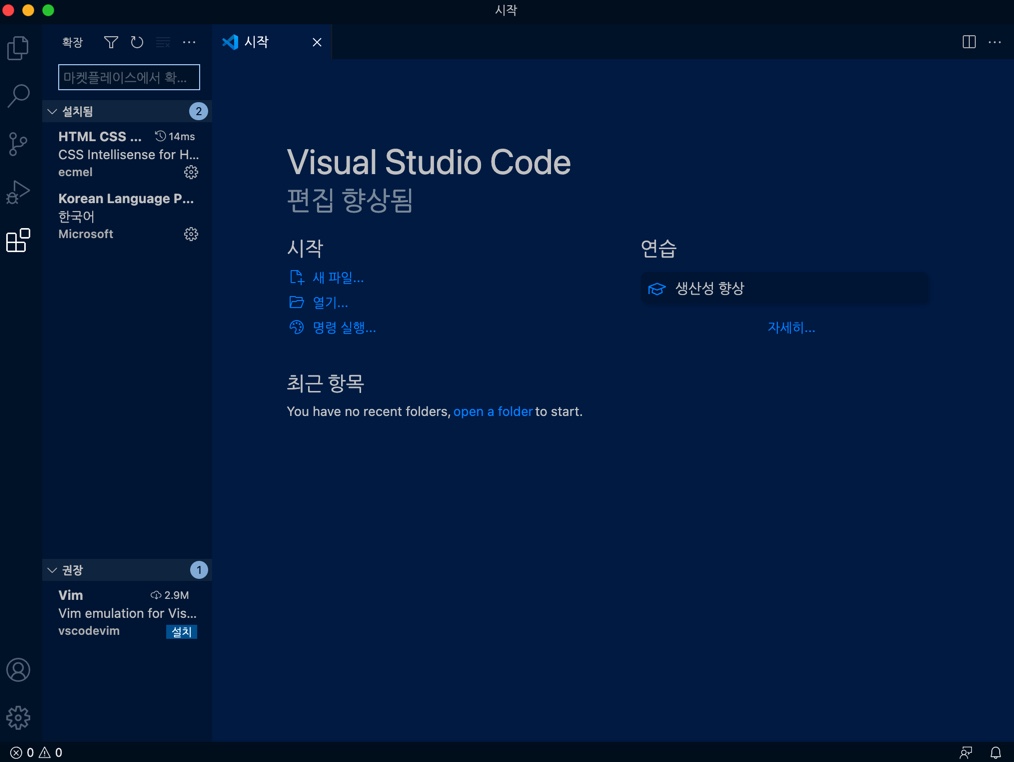The width and height of the screenshot is (1014, 762).
Task: Install the Vim extension
Action: [182, 631]
